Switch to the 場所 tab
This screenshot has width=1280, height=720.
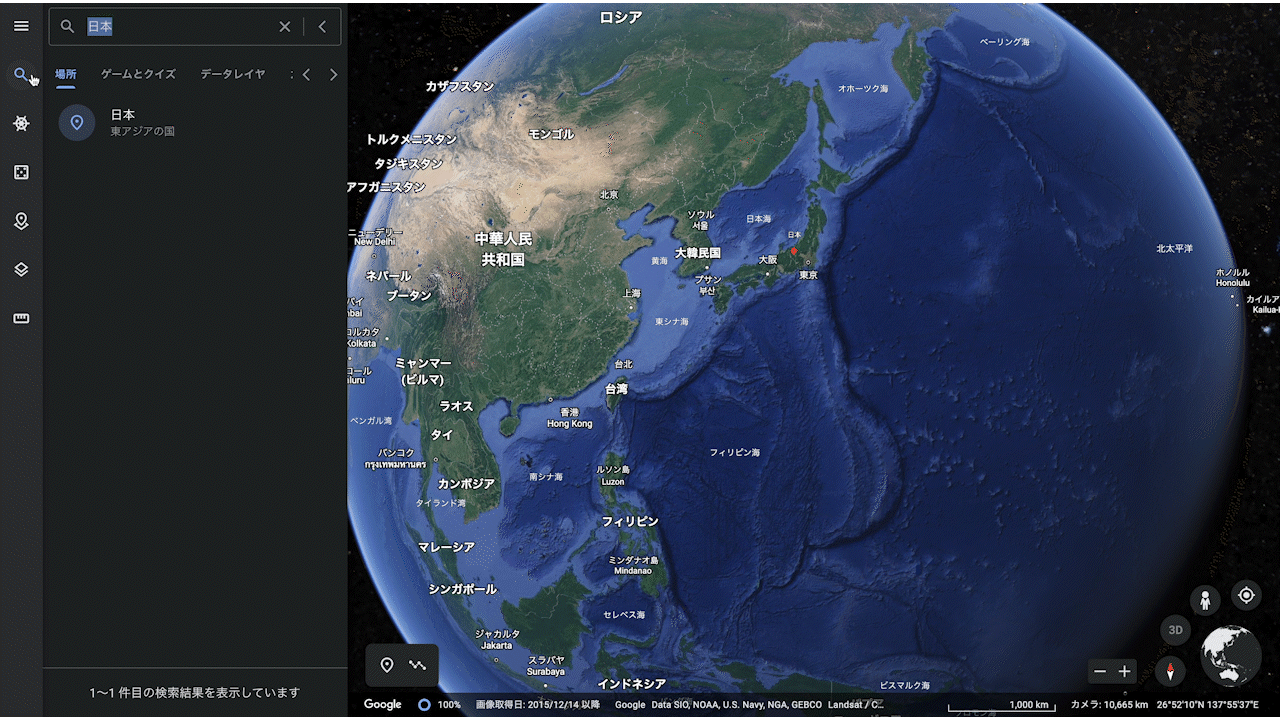tap(65, 74)
